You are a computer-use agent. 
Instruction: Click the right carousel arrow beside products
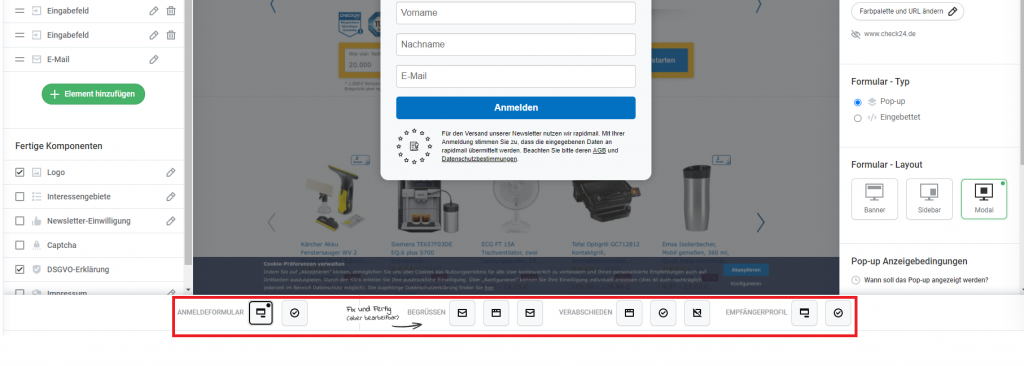pyautogui.click(x=760, y=223)
